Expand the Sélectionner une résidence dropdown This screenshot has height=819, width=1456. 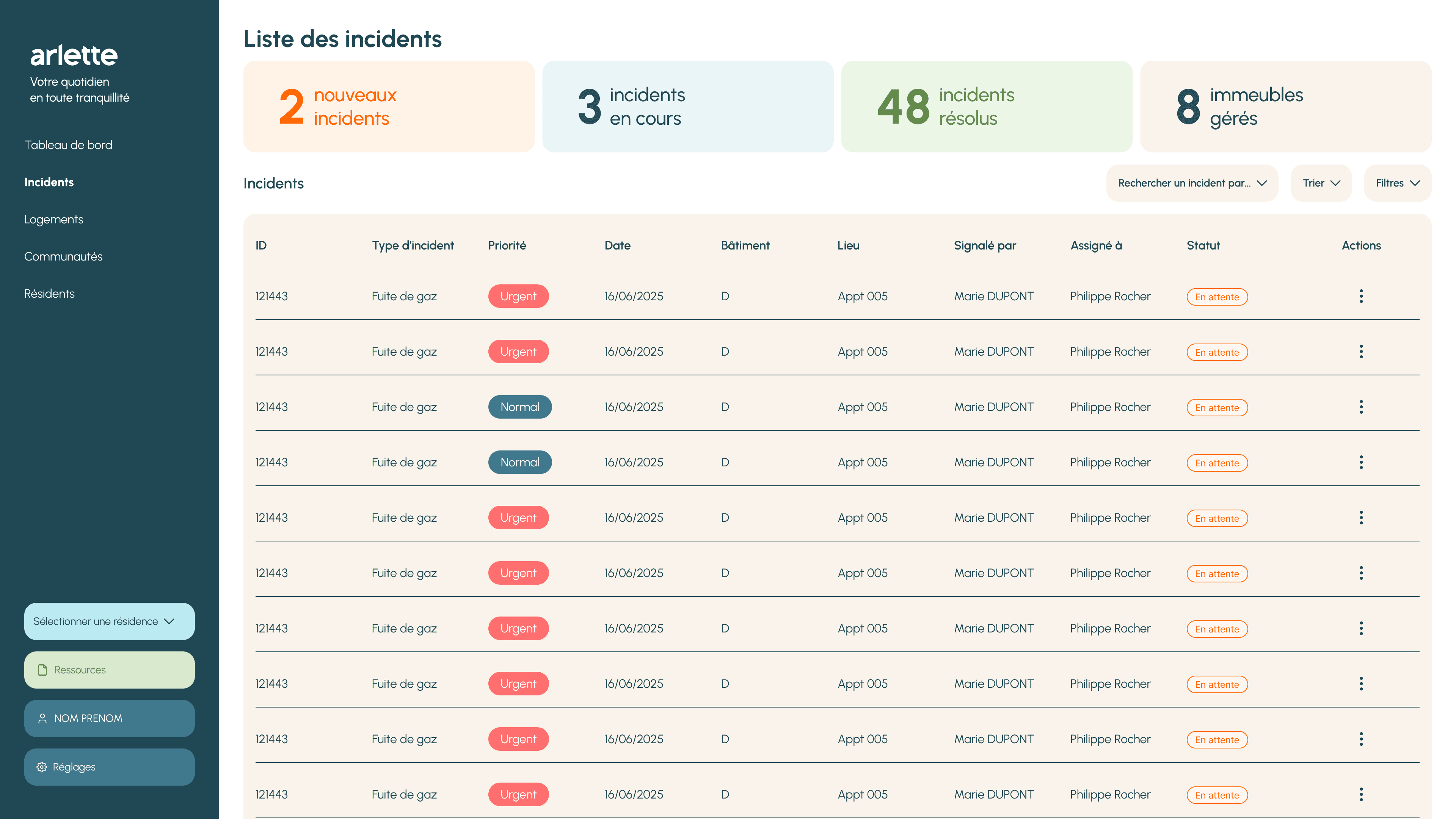(109, 621)
